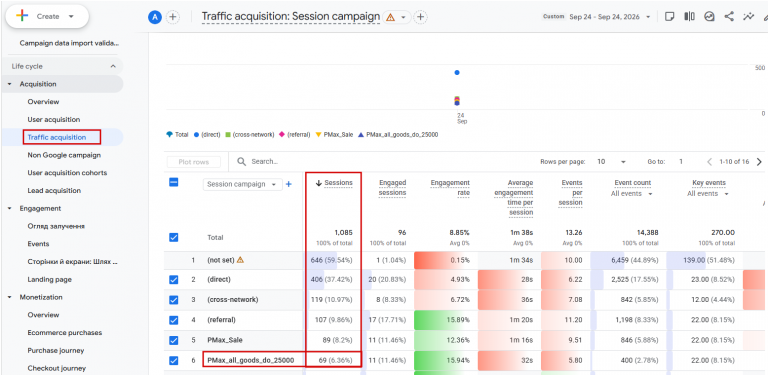
Task: Open Ecommerce purchases report
Action: 65,332
